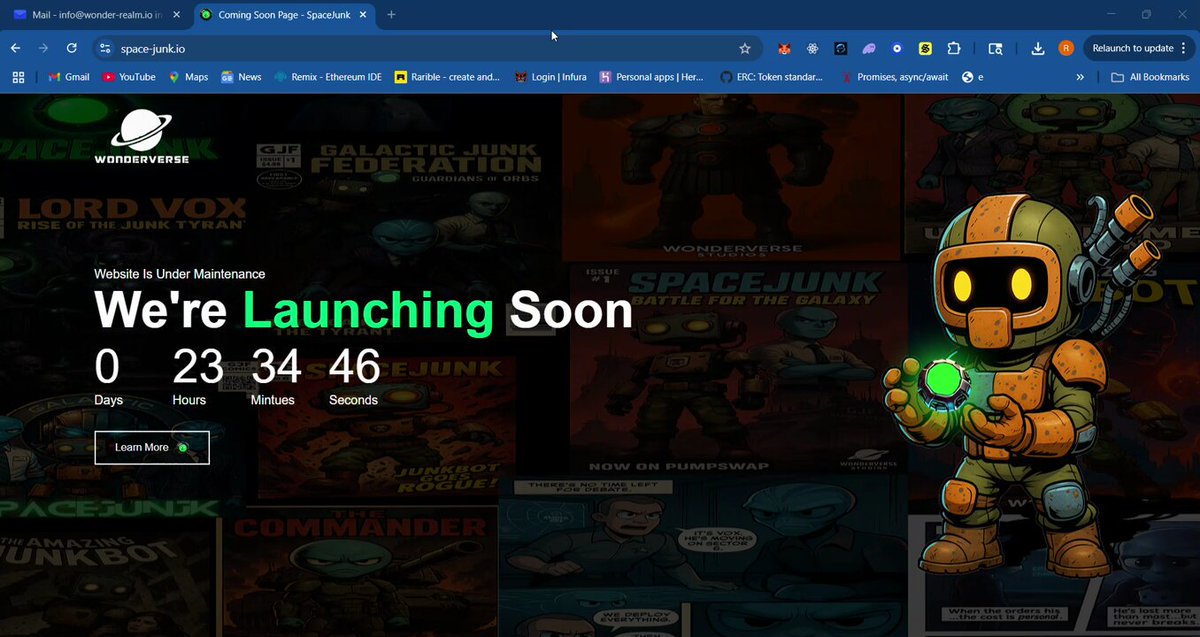Open the Maps bookmark

188,77
